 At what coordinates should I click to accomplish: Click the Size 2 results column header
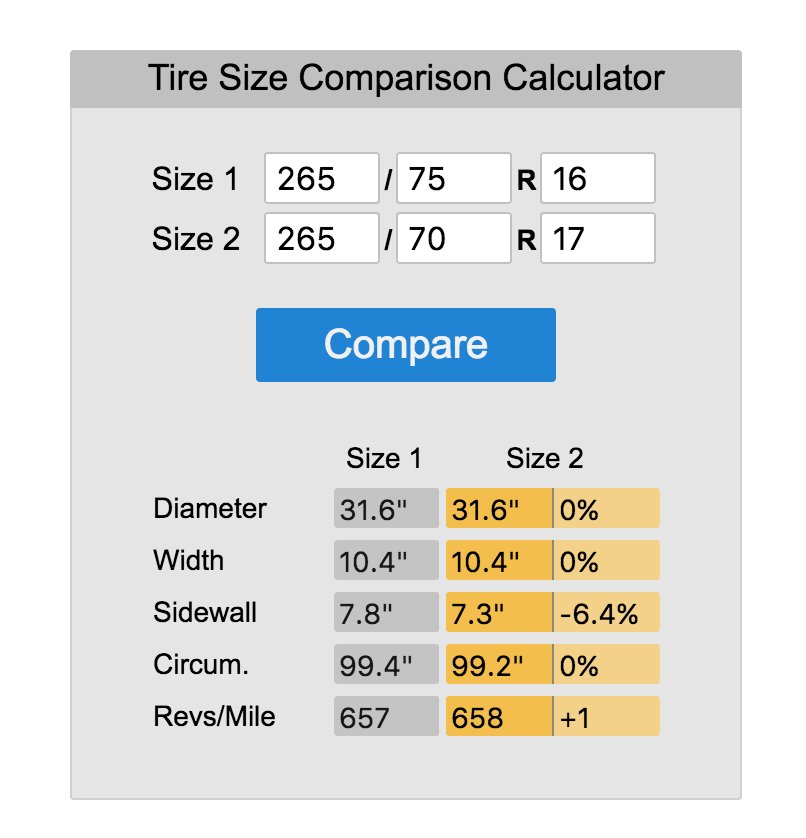click(x=545, y=458)
